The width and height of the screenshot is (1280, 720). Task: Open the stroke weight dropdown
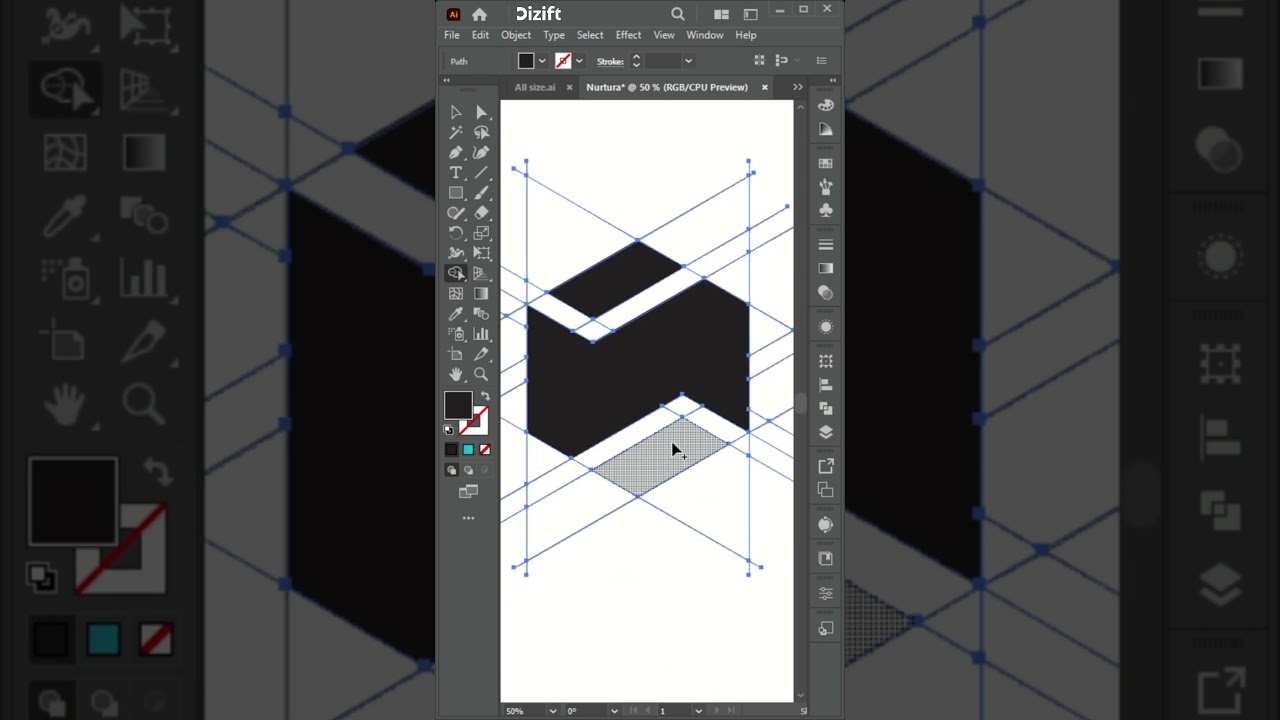688,61
